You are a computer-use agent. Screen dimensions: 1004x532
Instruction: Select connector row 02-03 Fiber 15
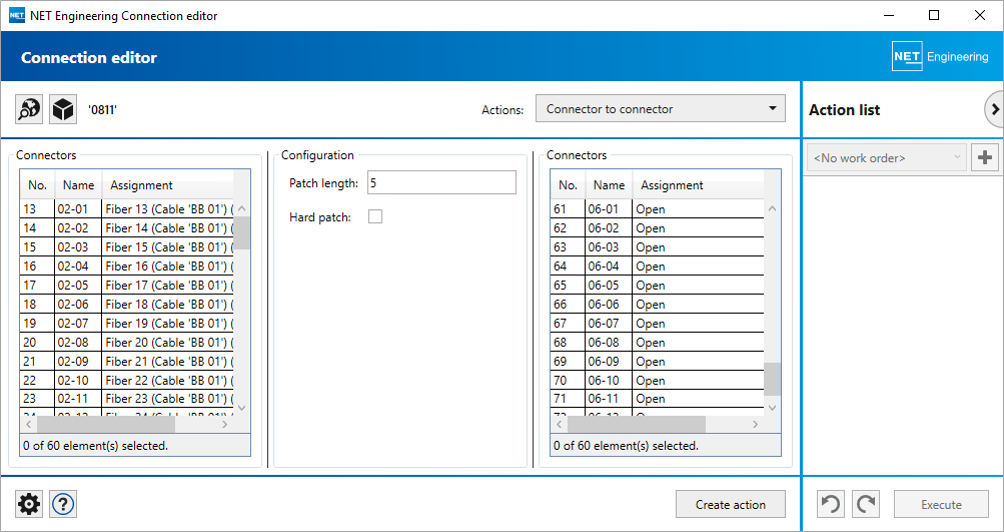127,247
